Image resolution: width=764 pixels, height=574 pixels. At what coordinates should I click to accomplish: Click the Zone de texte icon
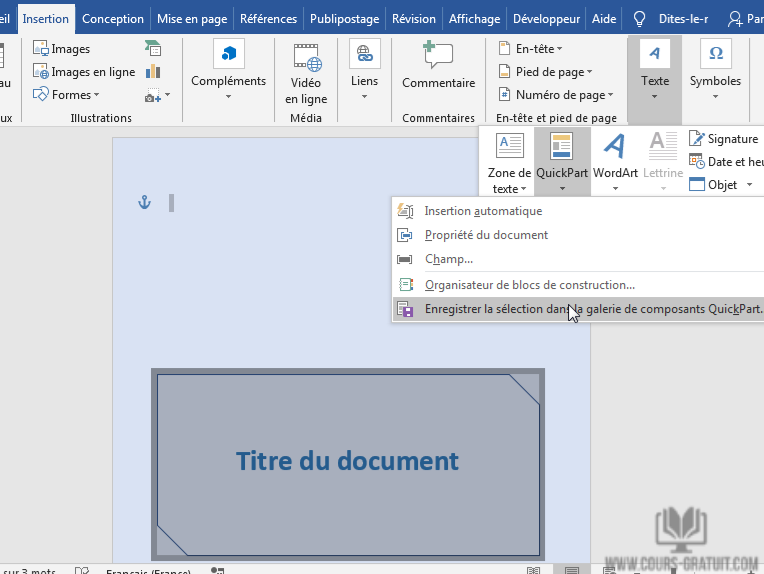[x=509, y=146]
